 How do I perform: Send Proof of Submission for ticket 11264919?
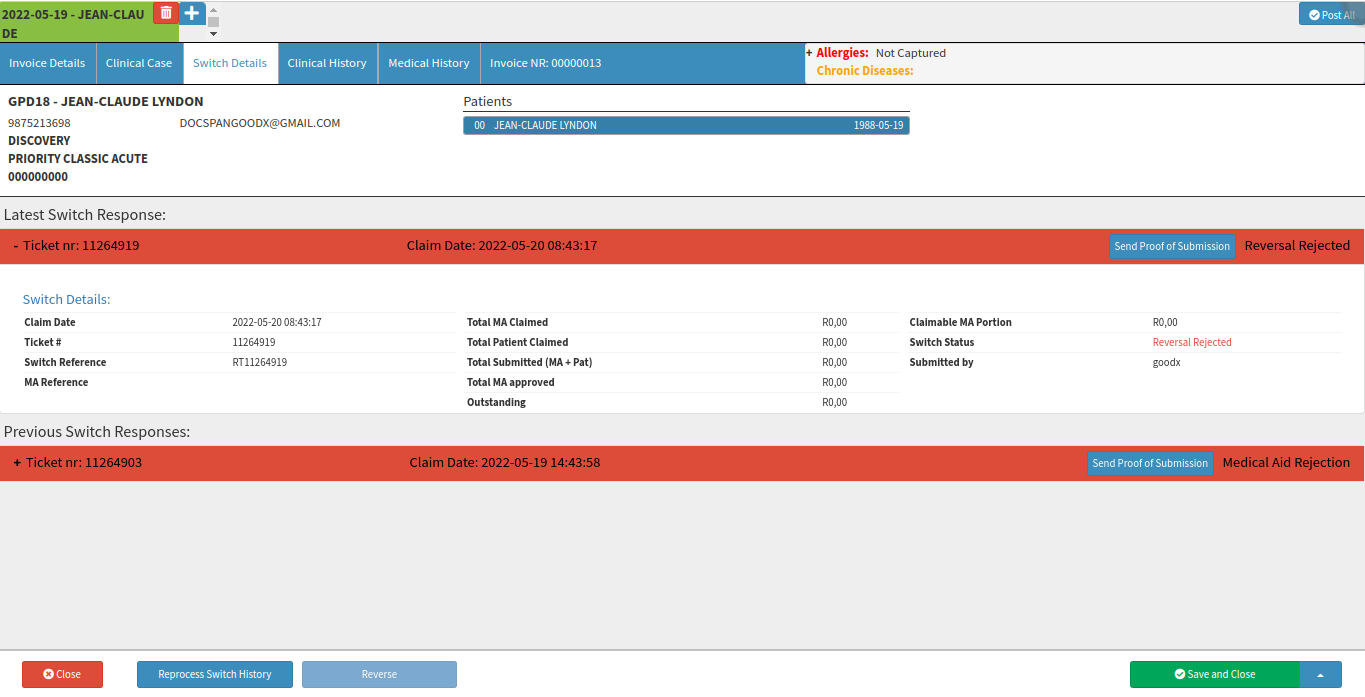[x=1172, y=246]
